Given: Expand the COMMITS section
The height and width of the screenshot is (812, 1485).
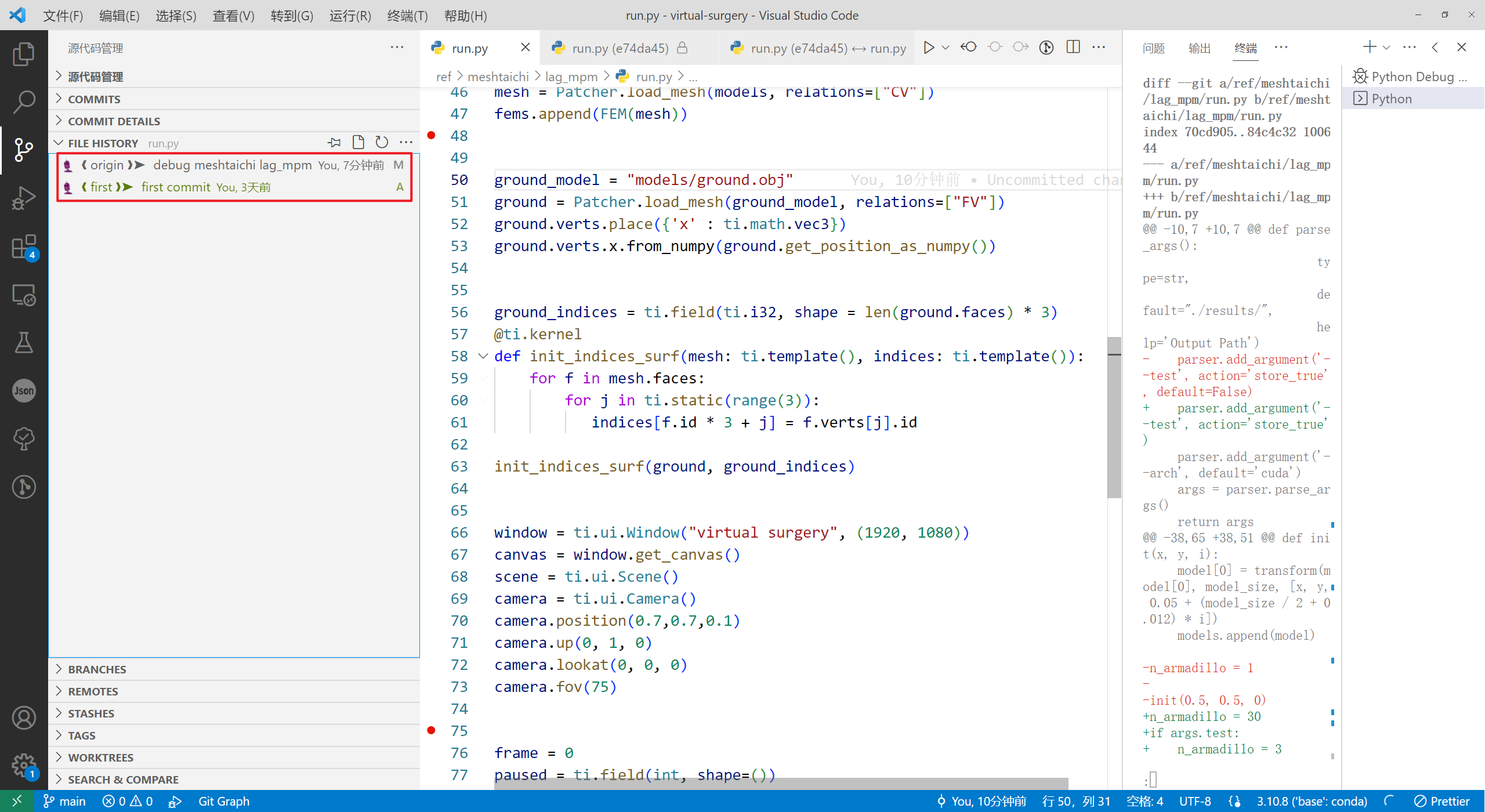Looking at the screenshot, I should coord(94,99).
